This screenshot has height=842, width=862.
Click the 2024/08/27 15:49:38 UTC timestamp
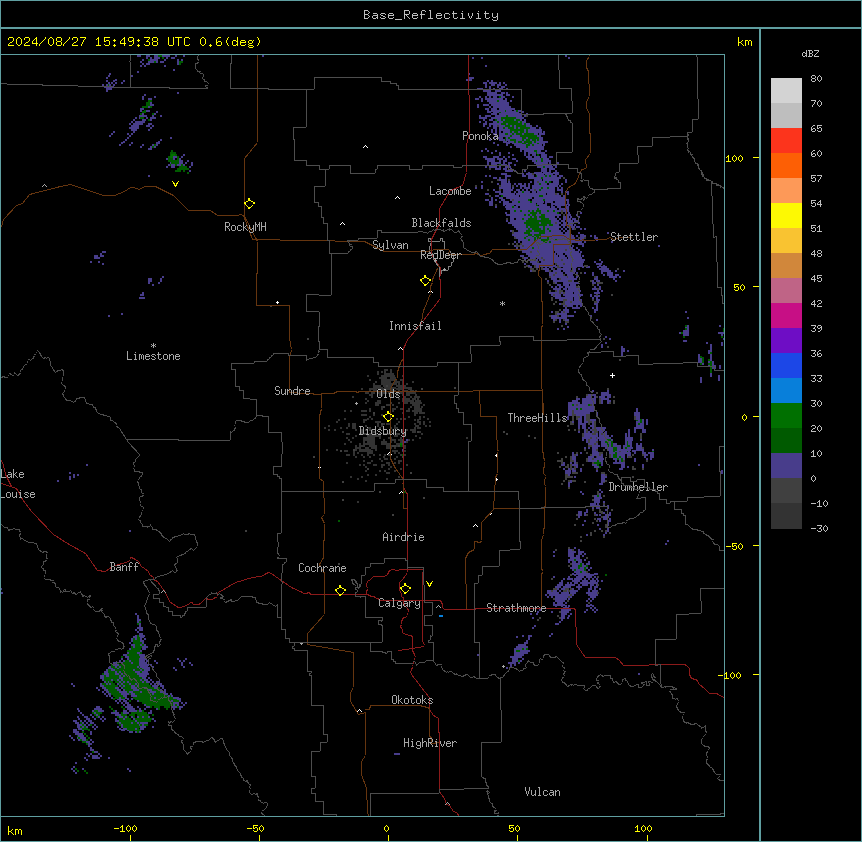point(99,42)
